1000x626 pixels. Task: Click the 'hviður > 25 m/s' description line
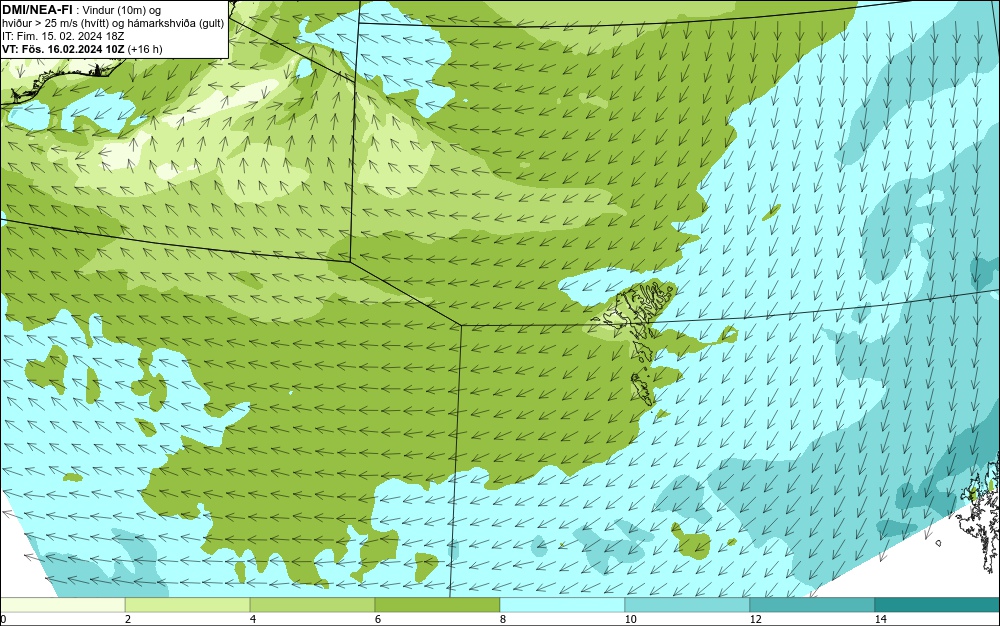[x=113, y=23]
